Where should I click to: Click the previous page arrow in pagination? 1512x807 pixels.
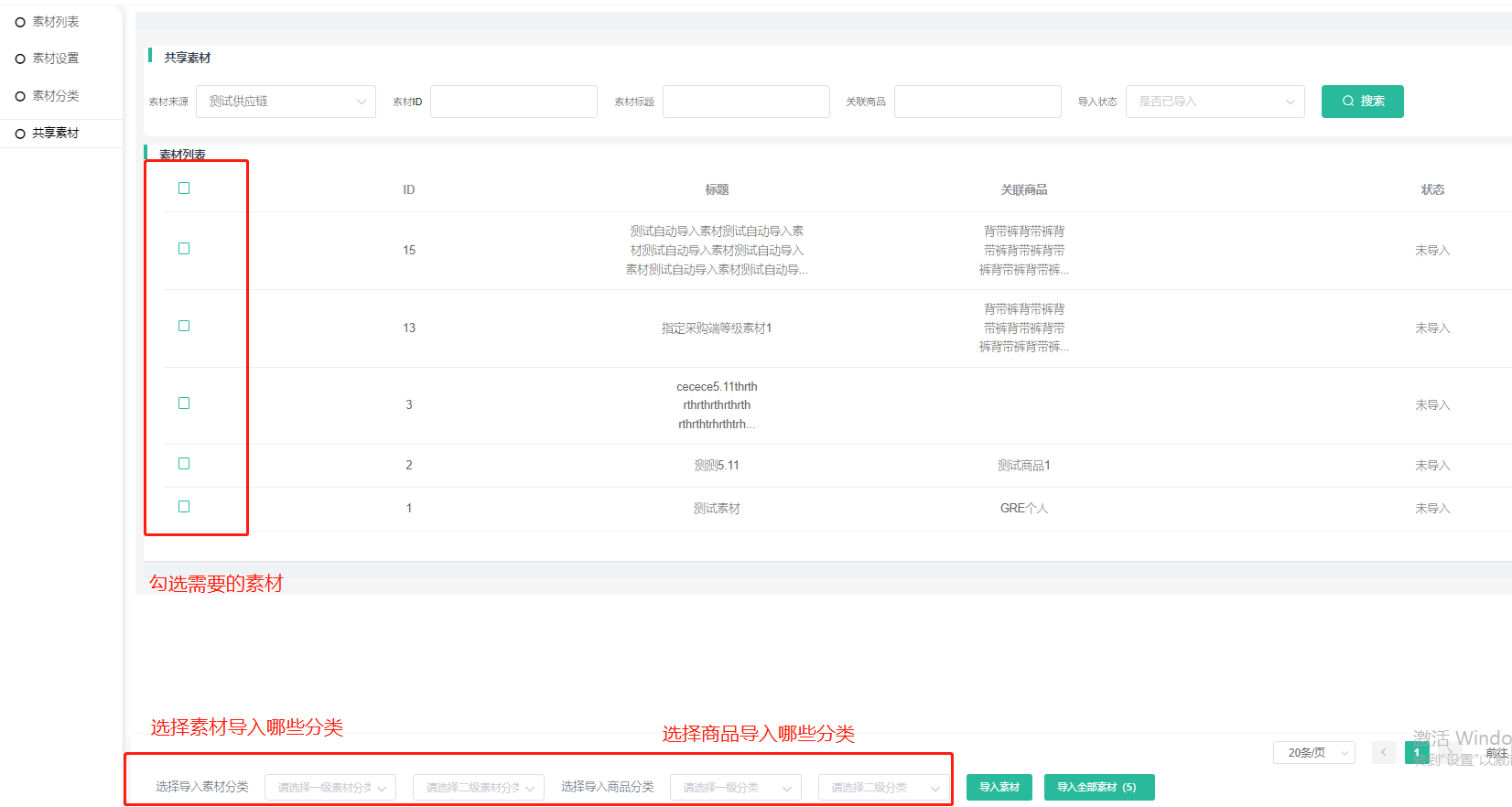point(1383,752)
